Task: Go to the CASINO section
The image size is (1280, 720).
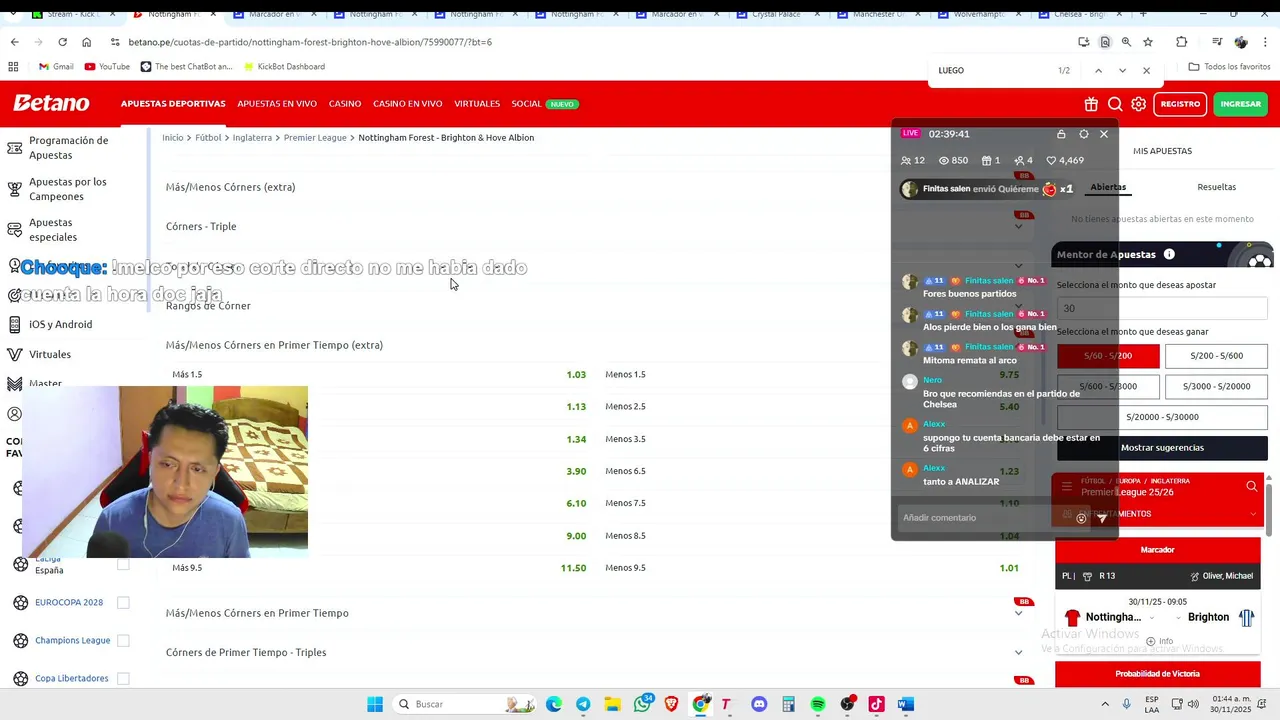Action: coord(345,104)
